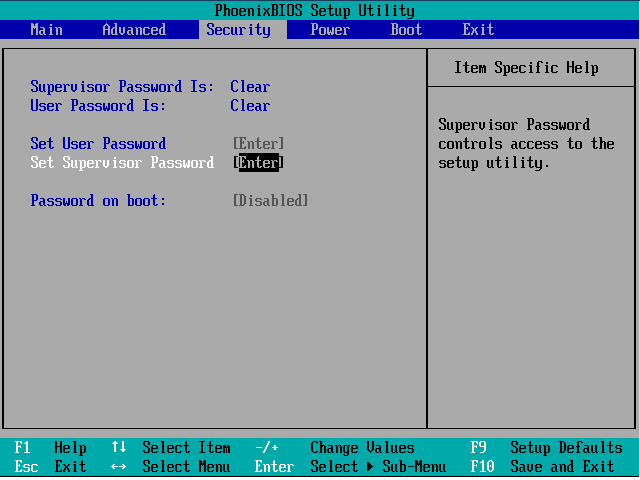640x480 pixels.
Task: Click the left-right arrow icon beside Select Menu
Action: 119,467
